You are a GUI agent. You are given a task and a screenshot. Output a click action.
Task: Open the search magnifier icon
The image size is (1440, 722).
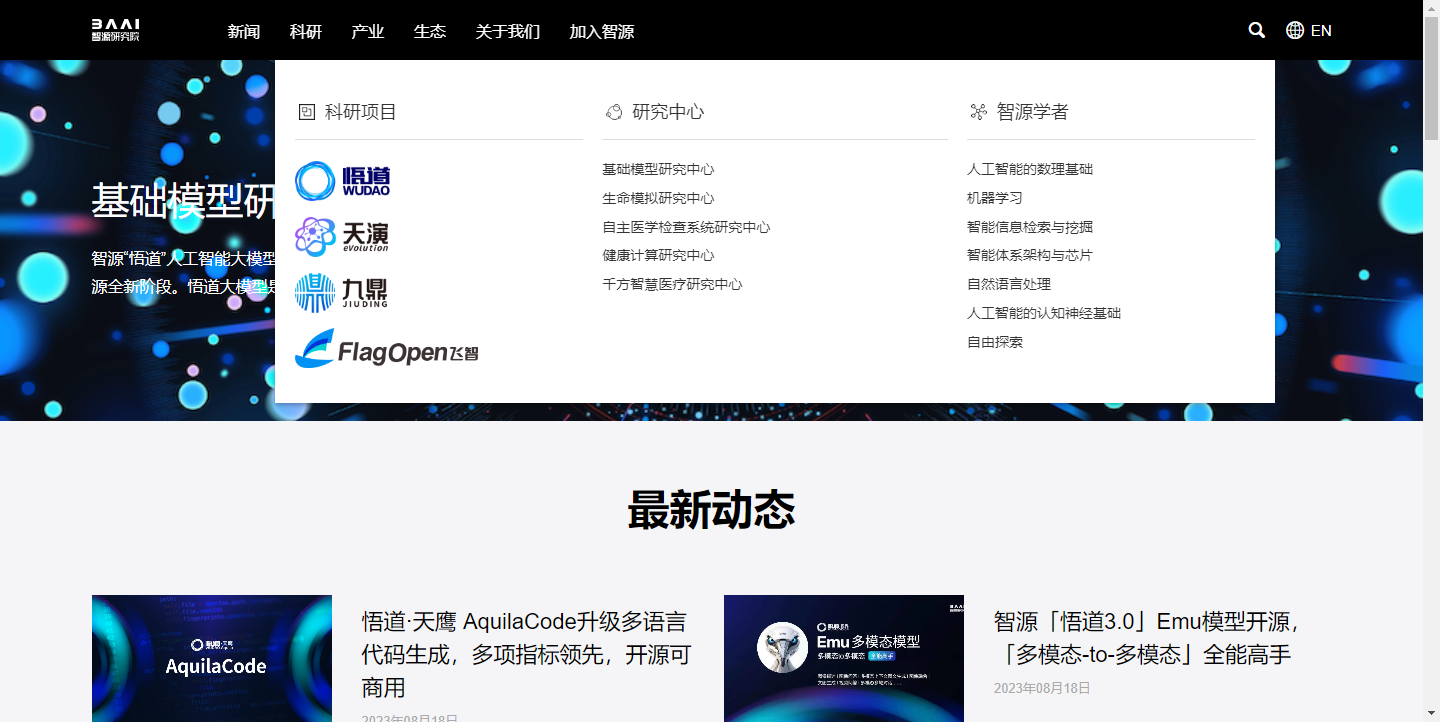pos(1257,30)
